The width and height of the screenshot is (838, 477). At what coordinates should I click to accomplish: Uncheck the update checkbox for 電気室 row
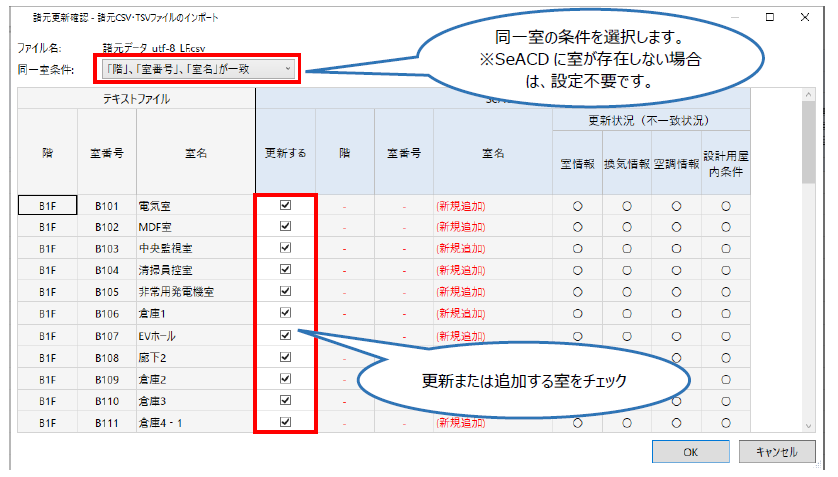point(286,204)
